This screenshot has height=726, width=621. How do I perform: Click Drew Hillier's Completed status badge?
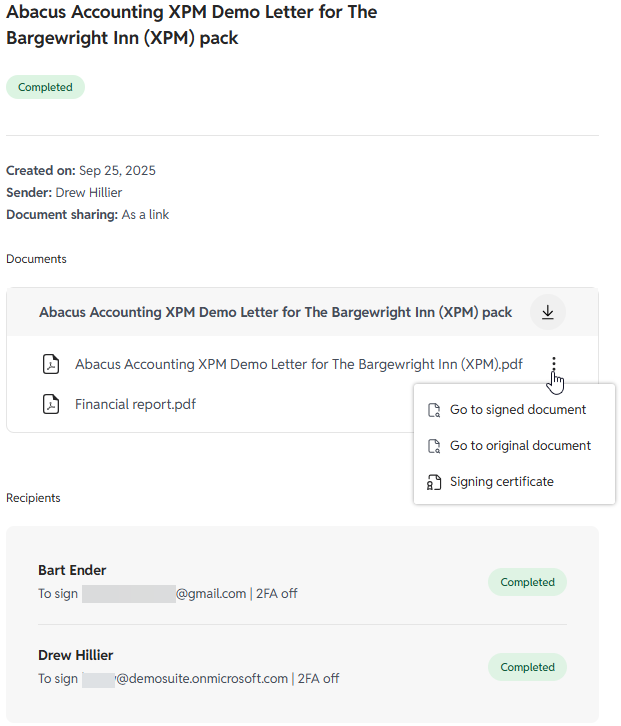527,667
